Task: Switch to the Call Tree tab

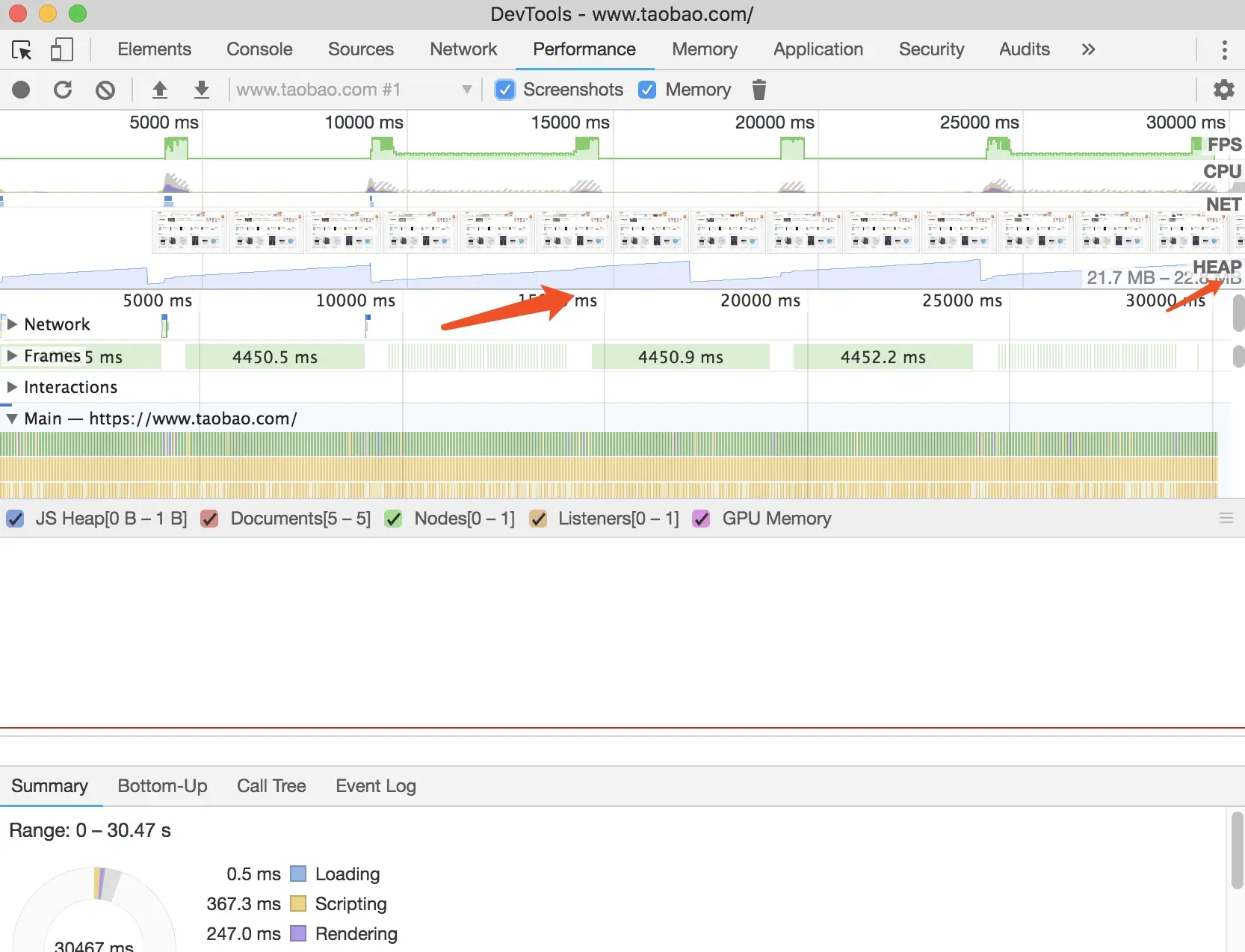Action: tap(271, 786)
